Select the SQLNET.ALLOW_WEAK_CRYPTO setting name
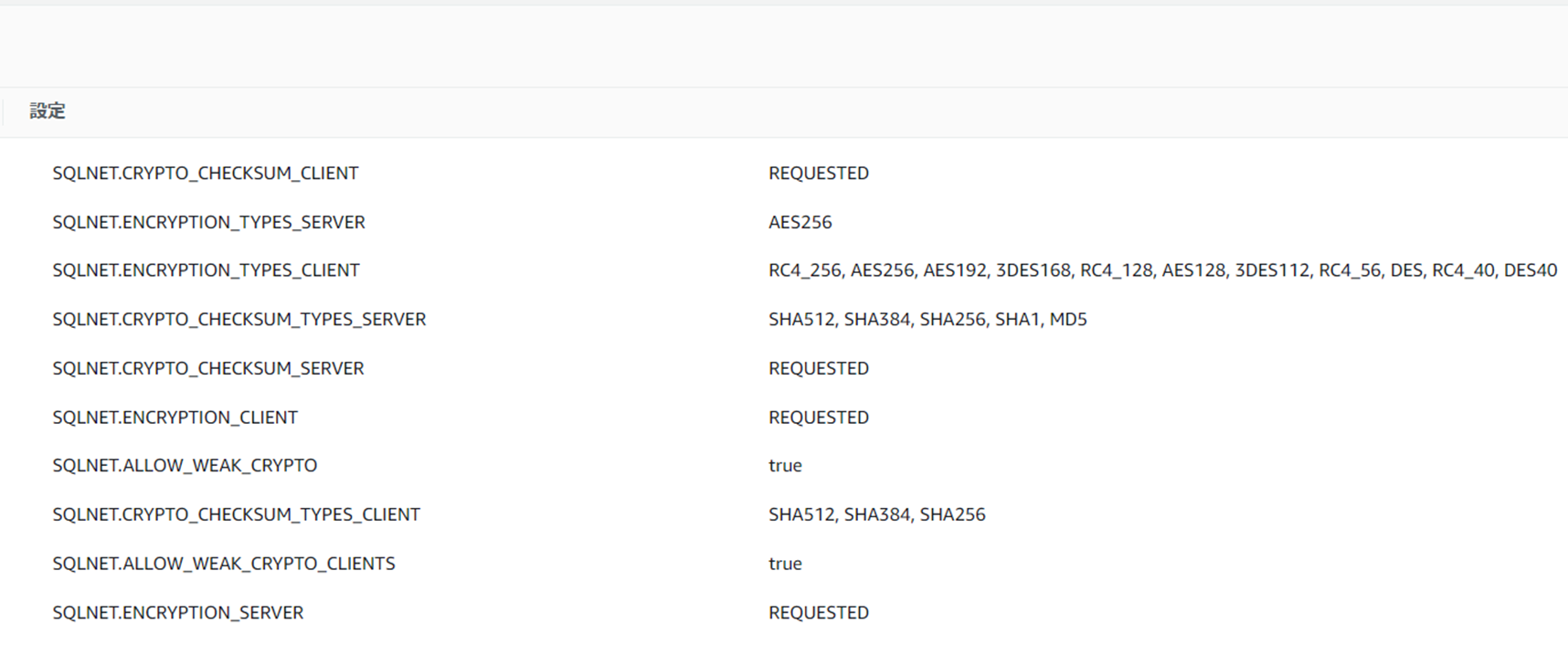 pos(185,466)
